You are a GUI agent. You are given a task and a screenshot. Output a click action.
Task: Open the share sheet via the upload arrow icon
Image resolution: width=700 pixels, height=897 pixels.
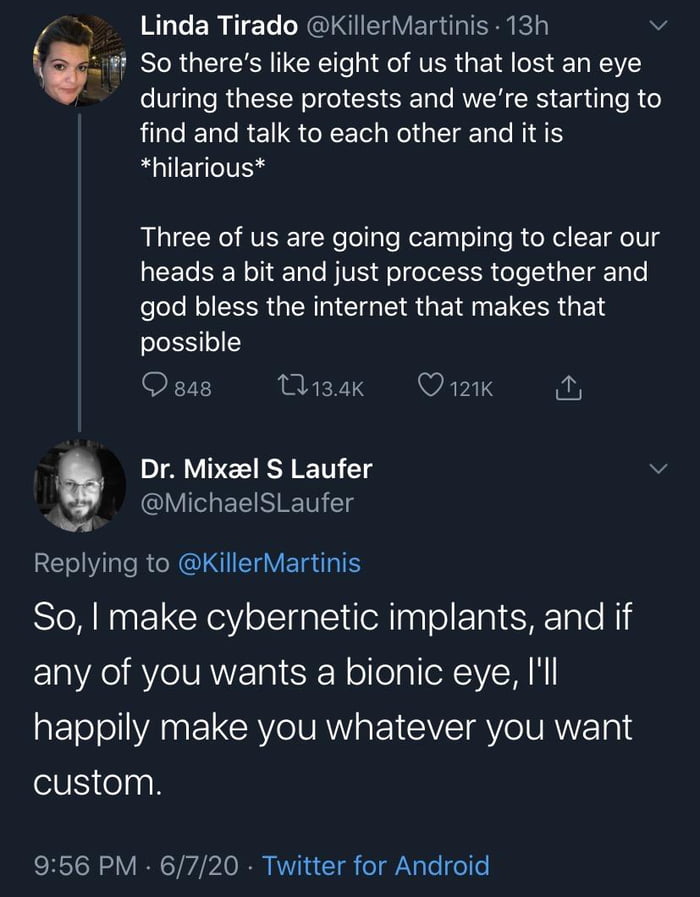[x=569, y=389]
